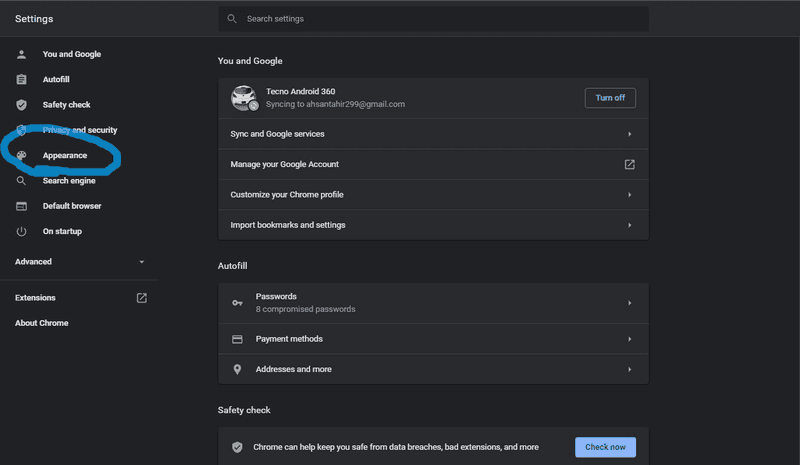Click the Safety check shield icon in sidebar

21,105
